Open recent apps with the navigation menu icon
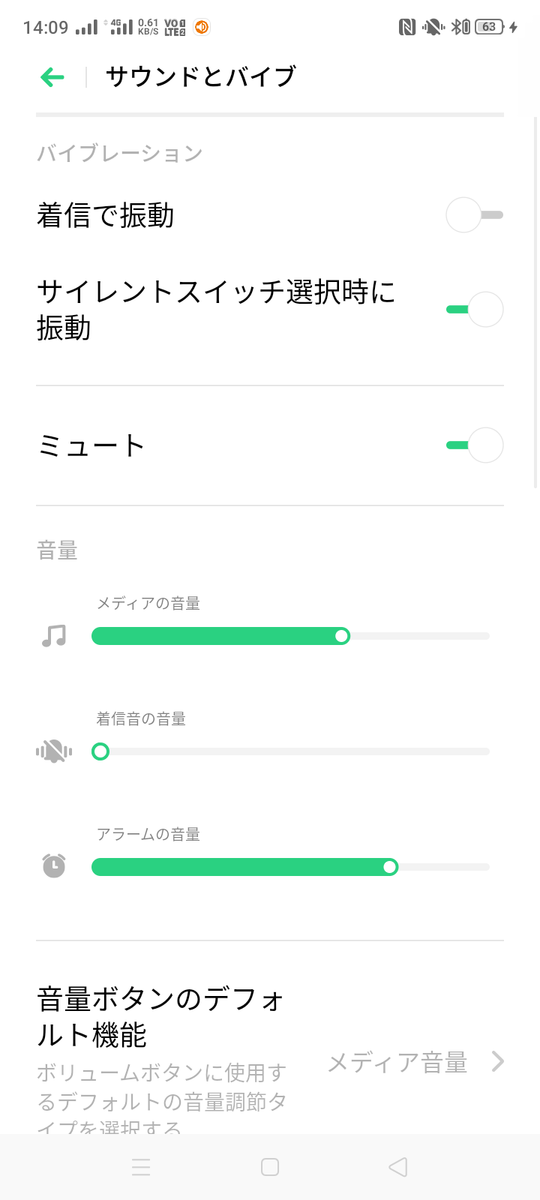The width and height of the screenshot is (540, 1200). coord(141,1166)
